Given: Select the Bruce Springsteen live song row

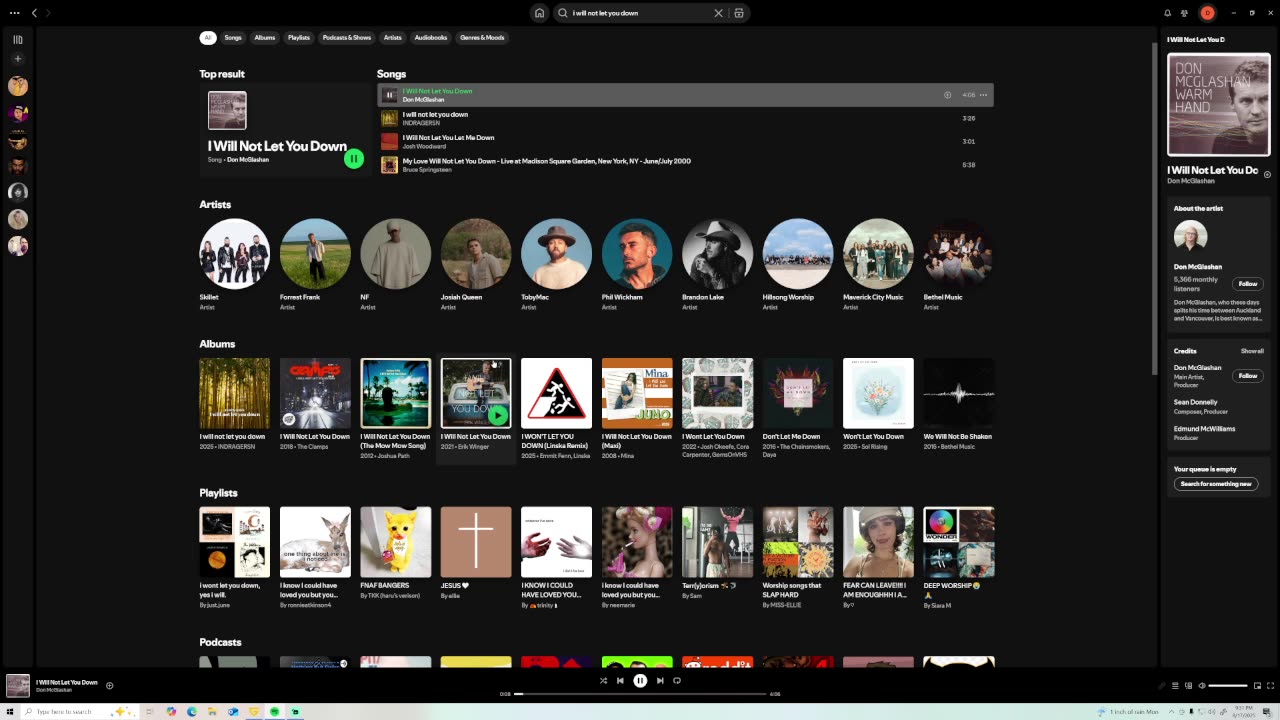Looking at the screenshot, I should click(685, 165).
